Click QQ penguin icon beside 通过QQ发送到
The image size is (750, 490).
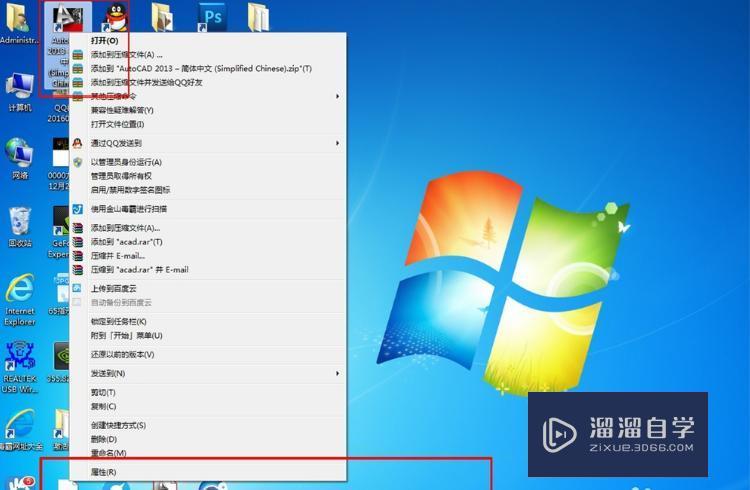(77, 143)
